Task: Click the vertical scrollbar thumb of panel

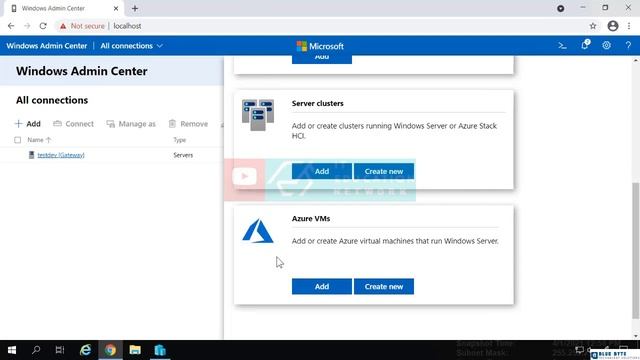Action: [636, 250]
